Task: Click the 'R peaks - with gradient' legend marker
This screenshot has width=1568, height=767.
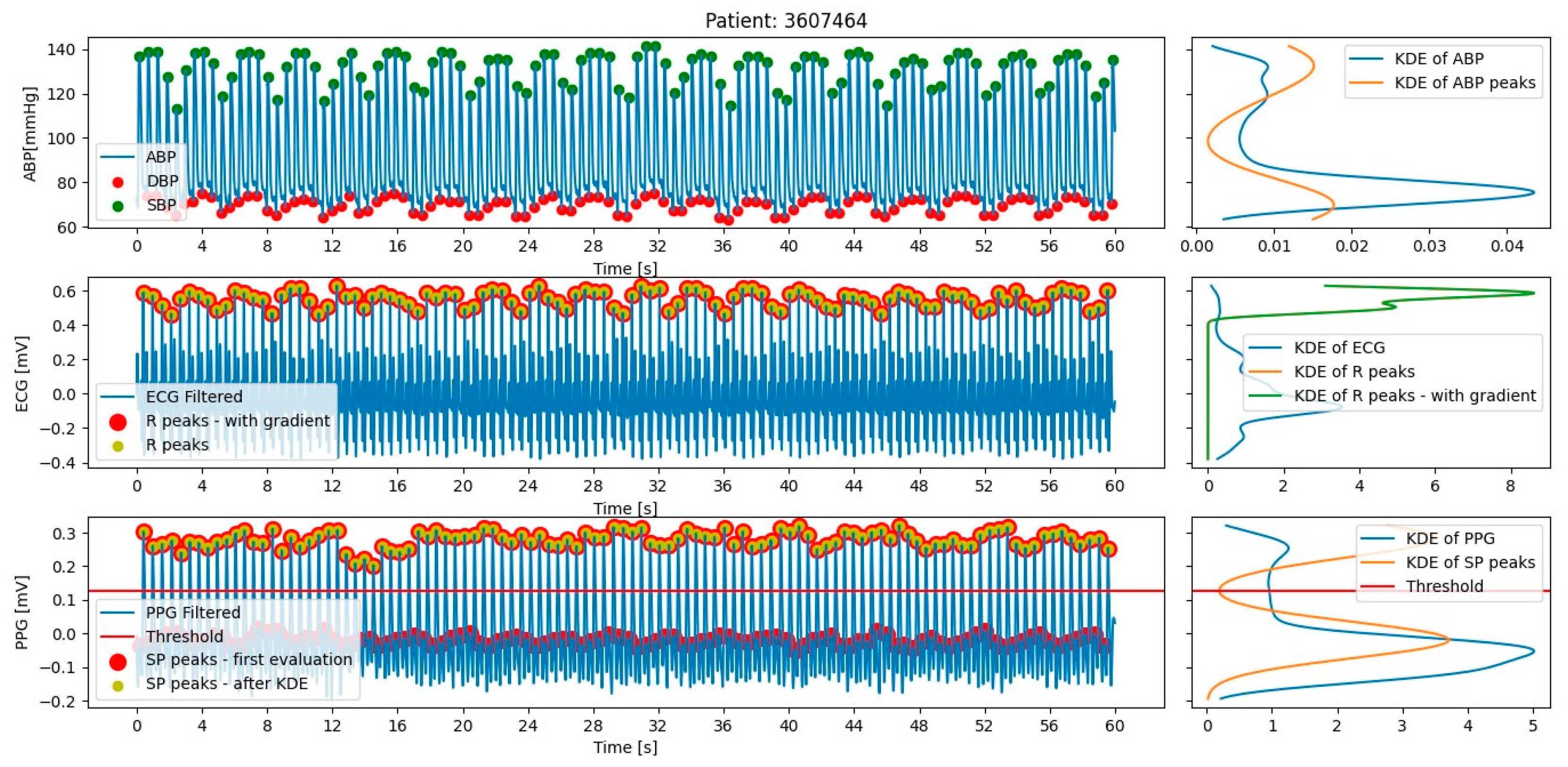Action: [118, 422]
